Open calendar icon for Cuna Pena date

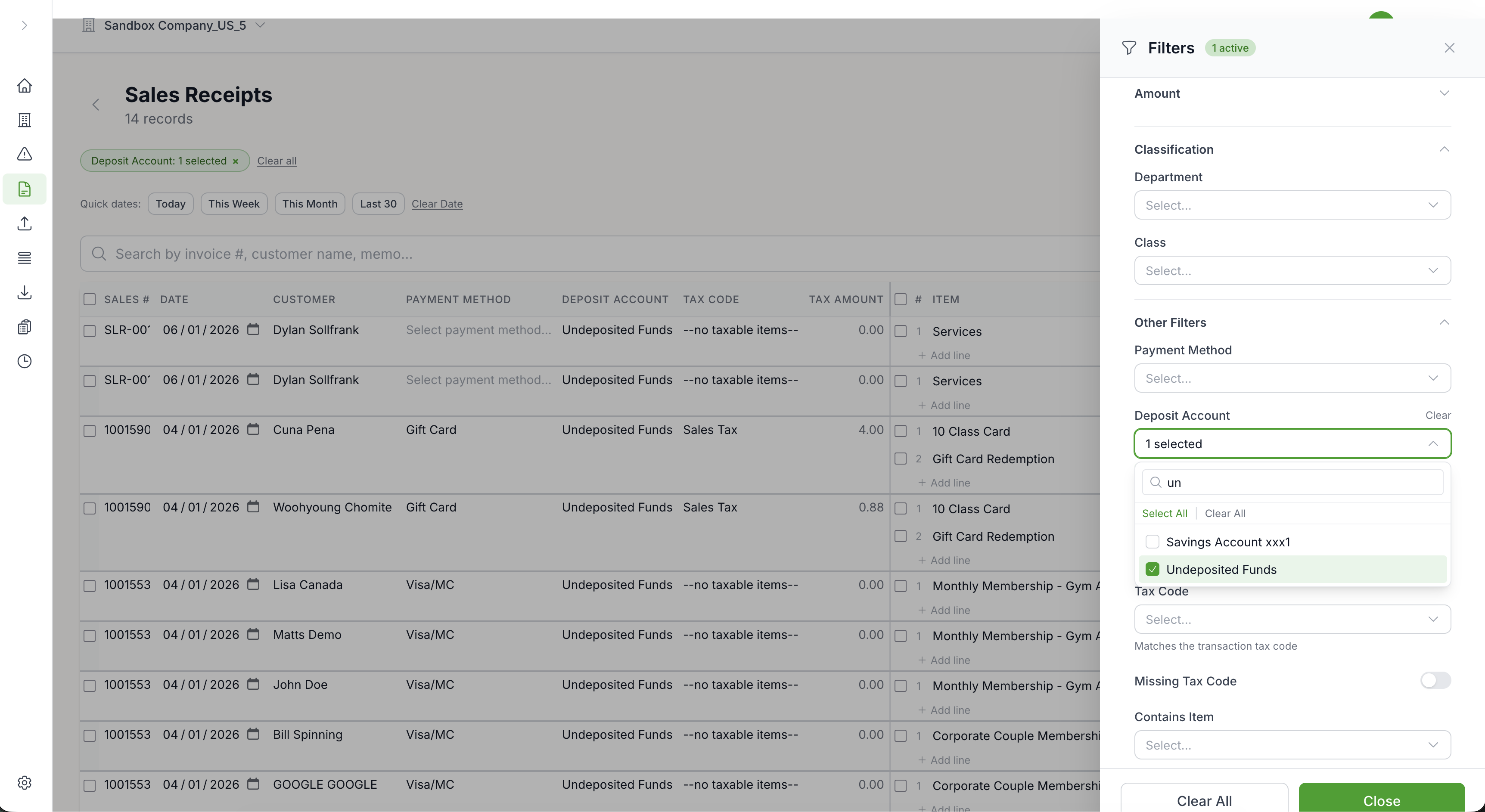253,429
